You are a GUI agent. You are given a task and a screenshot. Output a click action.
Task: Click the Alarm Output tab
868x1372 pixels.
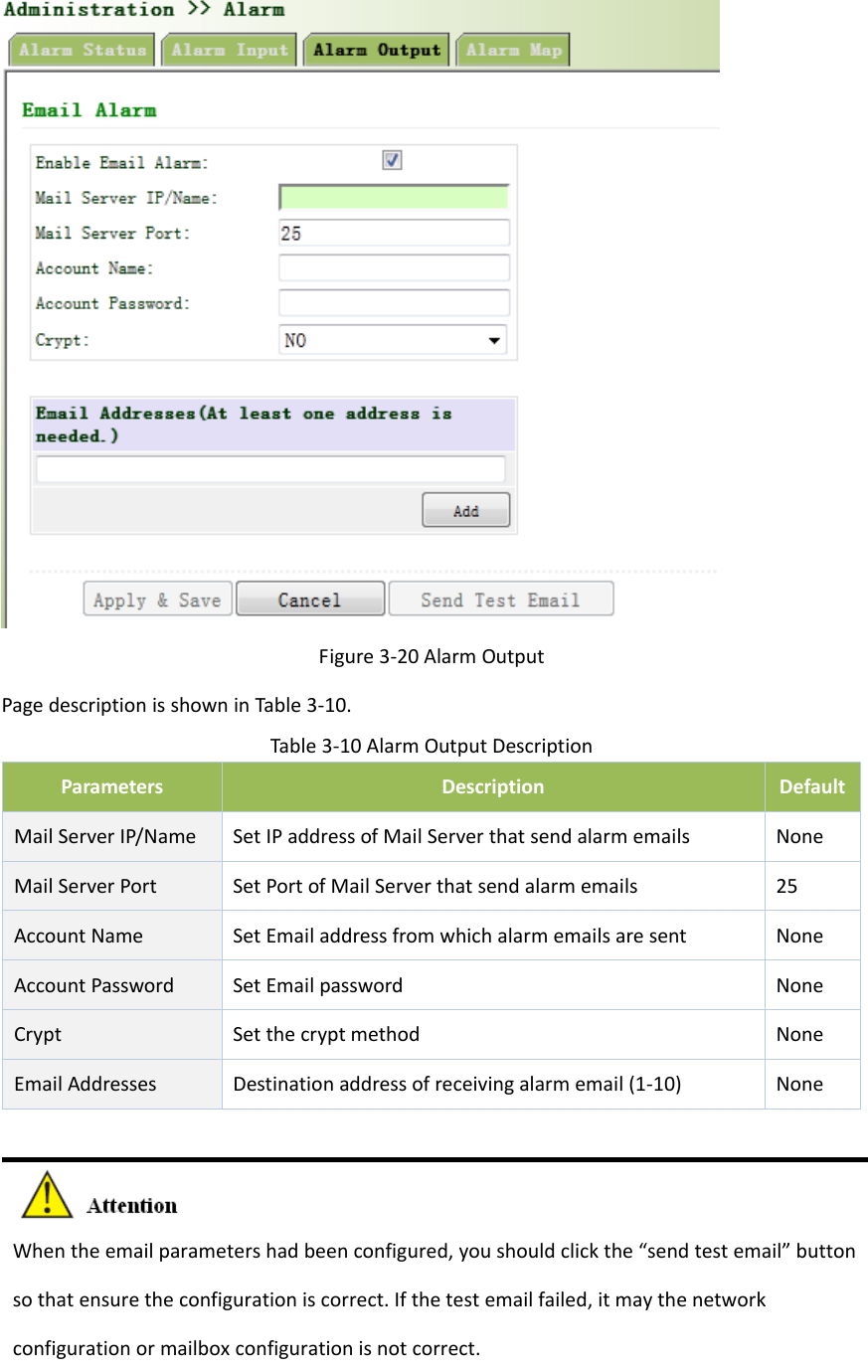(x=375, y=49)
